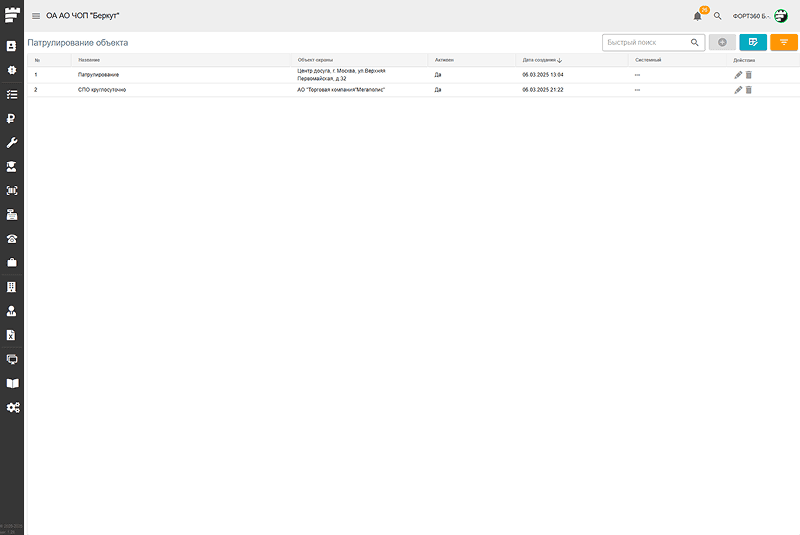800x535 pixels.
Task: Click the АО "Торговая компания"Мегаполис" cell
Action: point(341,90)
